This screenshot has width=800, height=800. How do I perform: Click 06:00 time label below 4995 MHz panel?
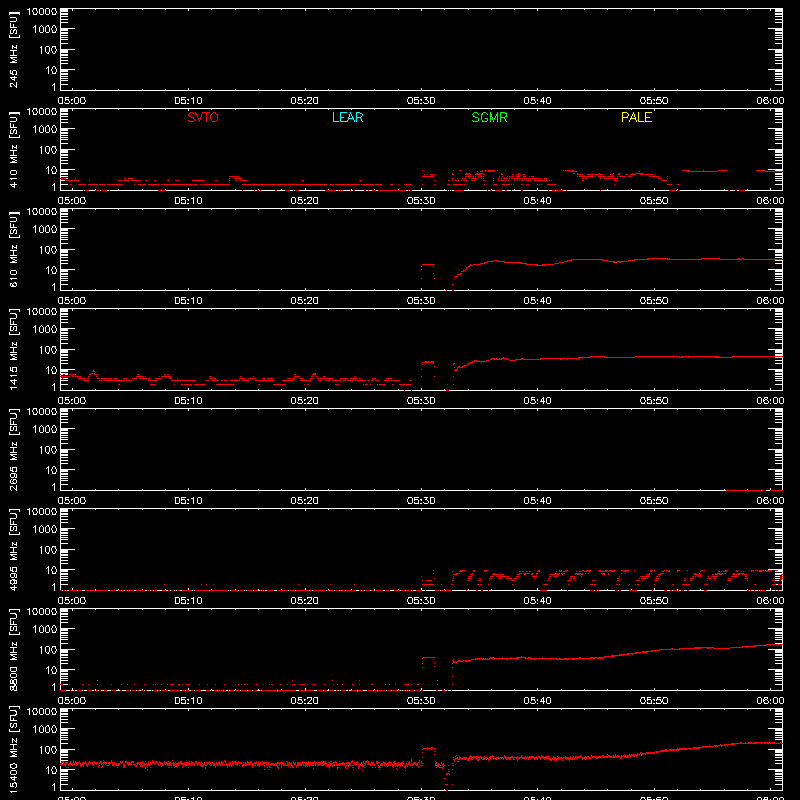point(770,601)
